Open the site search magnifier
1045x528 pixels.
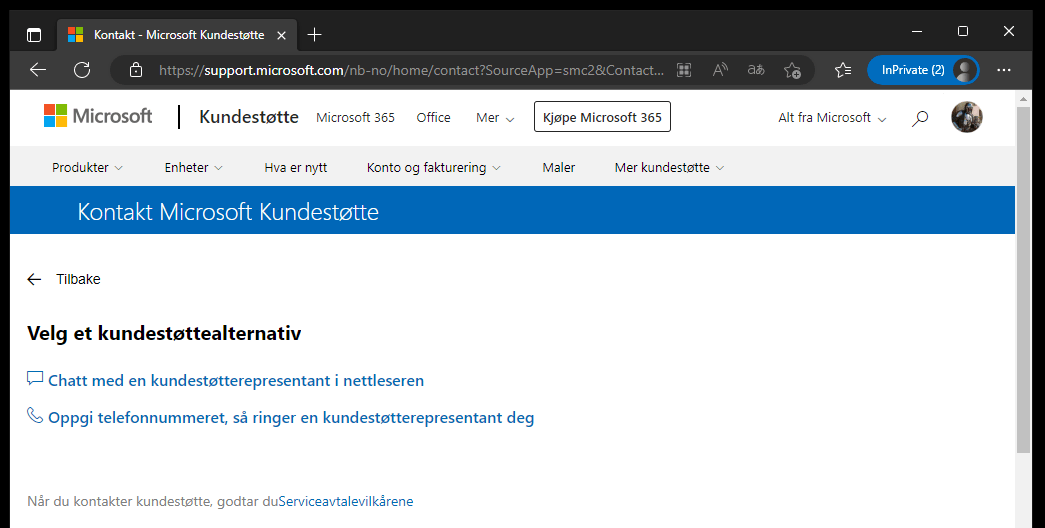[920, 118]
